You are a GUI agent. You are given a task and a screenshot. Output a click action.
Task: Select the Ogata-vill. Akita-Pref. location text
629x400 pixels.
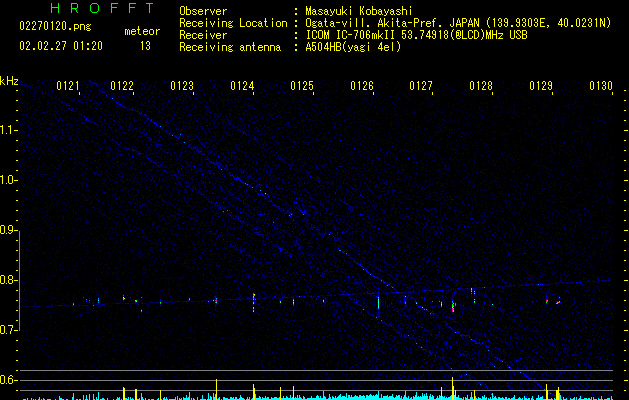pos(458,23)
